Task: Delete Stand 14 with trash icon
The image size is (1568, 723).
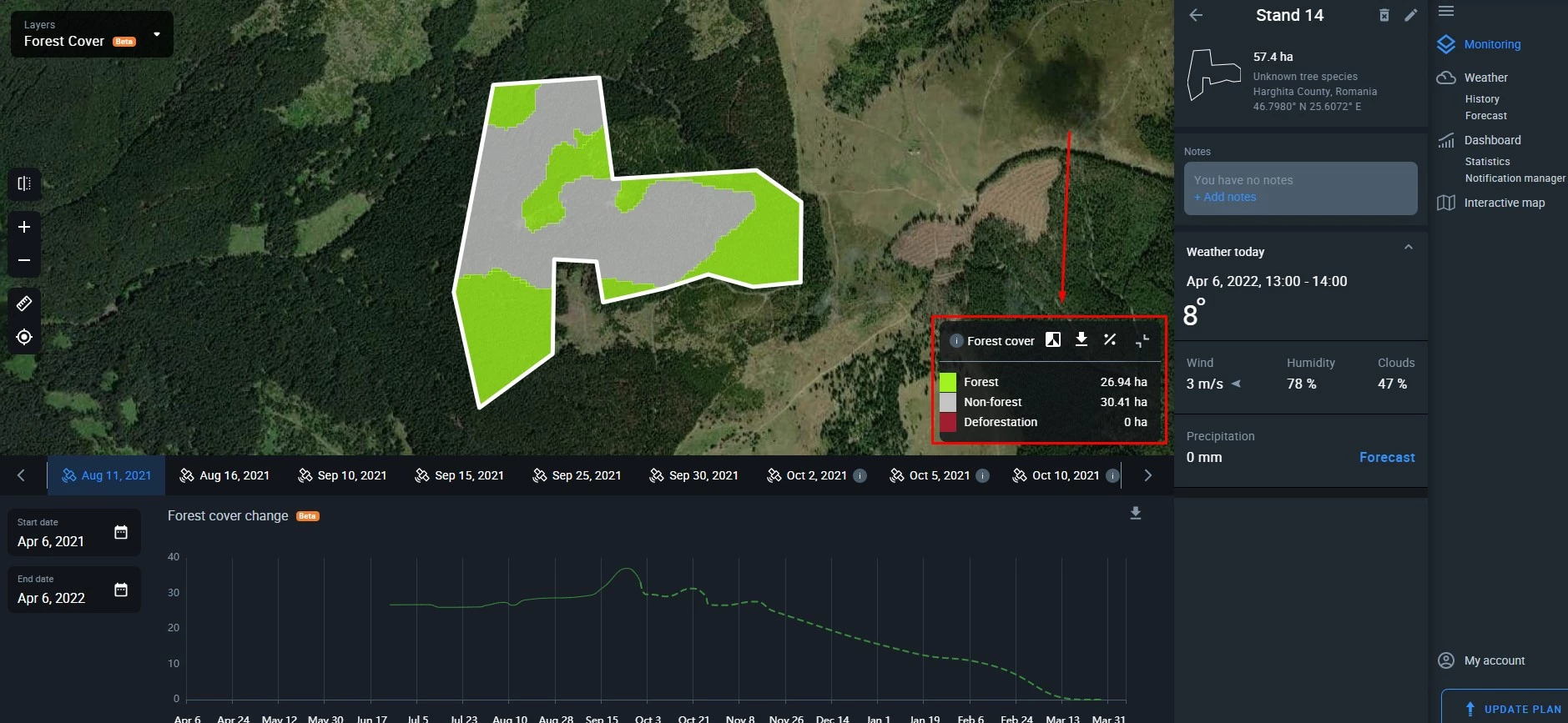Action: tap(1384, 16)
